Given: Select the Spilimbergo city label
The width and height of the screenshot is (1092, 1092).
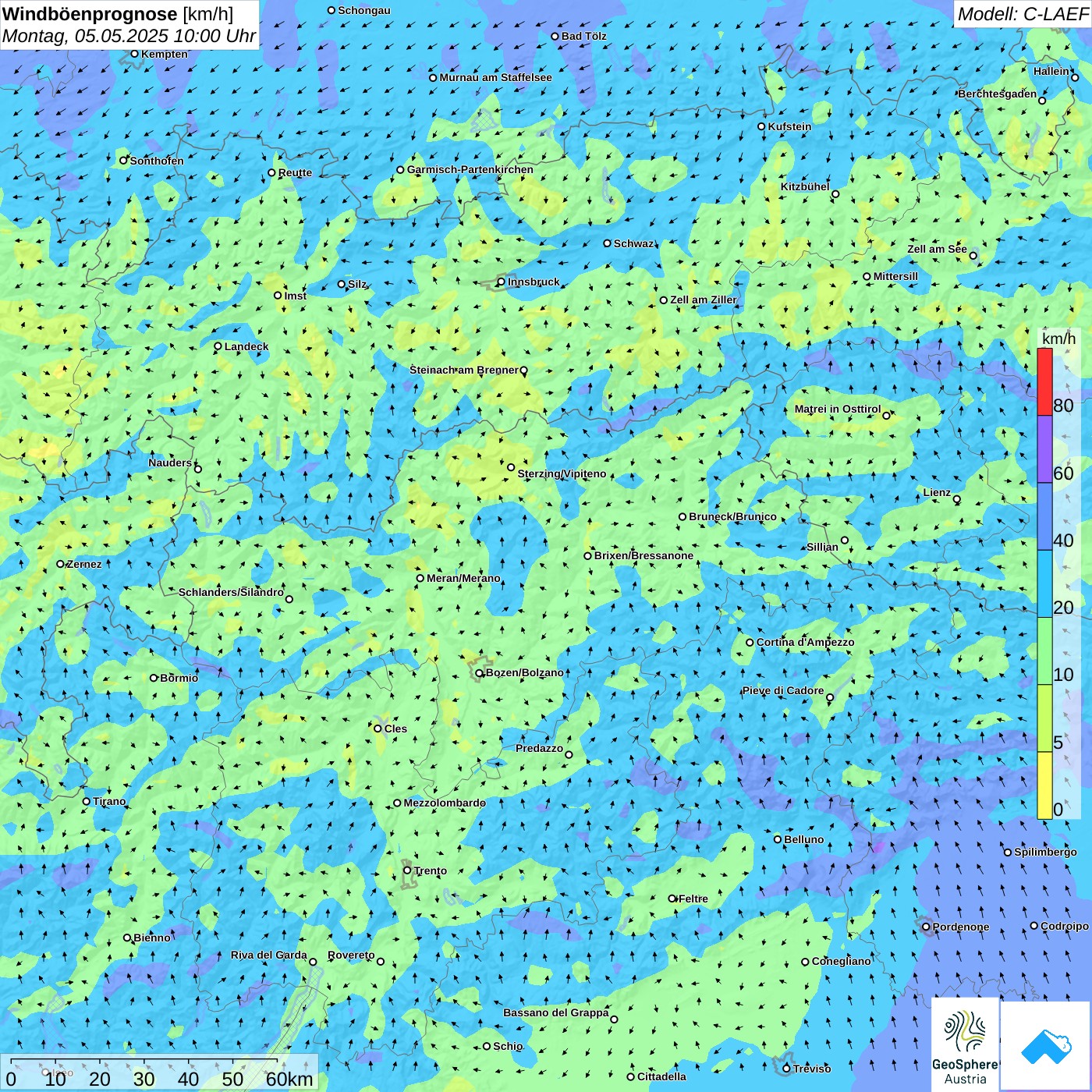Looking at the screenshot, I should 1045,852.
